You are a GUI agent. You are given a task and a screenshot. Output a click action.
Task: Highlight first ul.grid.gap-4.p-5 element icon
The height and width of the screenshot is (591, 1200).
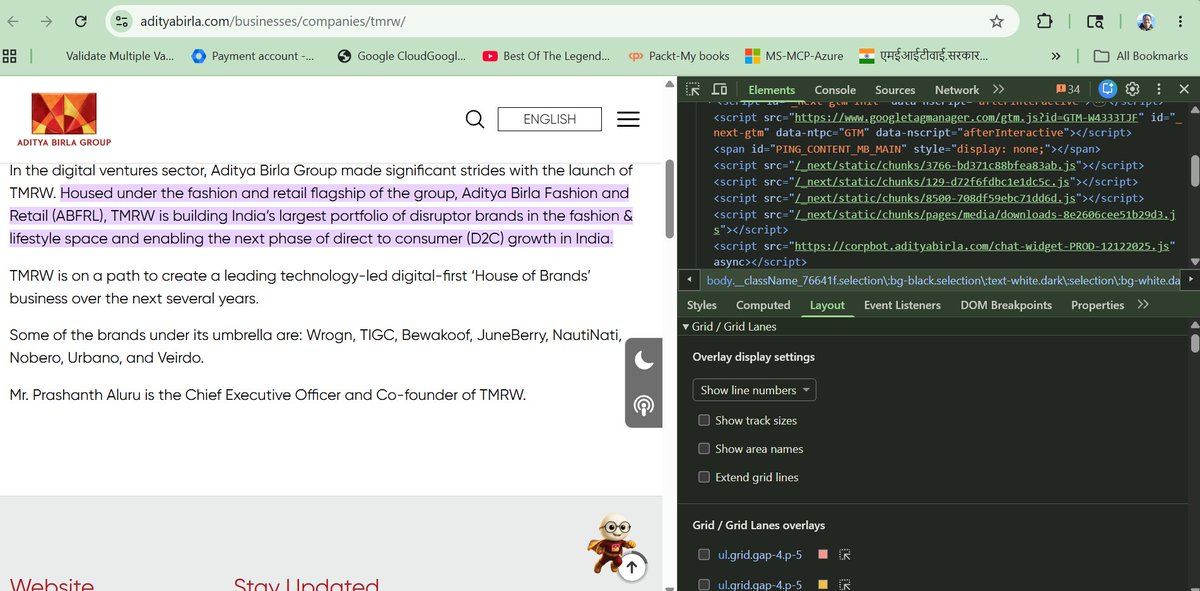click(844, 555)
